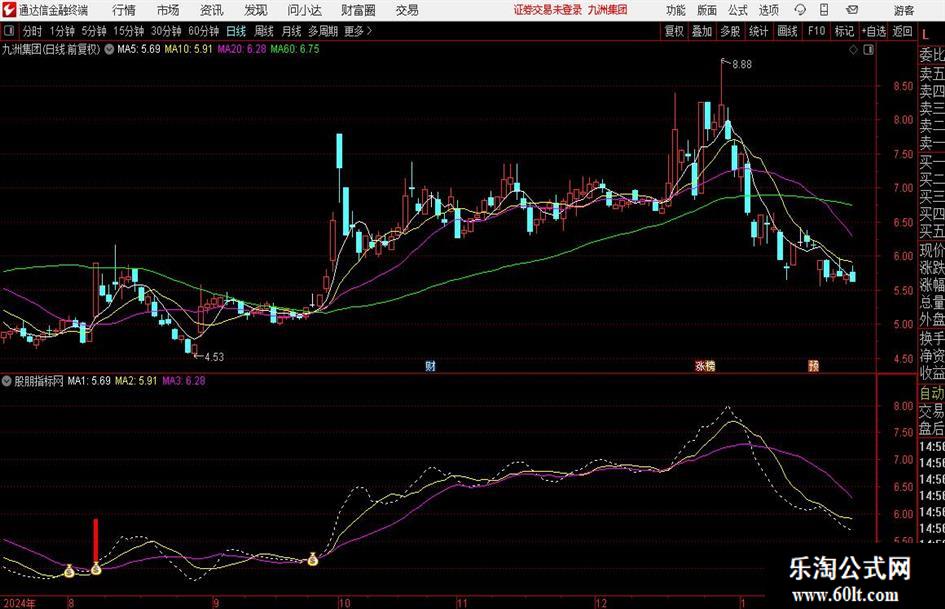
Task: Click the diamond icon above chart
Action: tap(853, 50)
